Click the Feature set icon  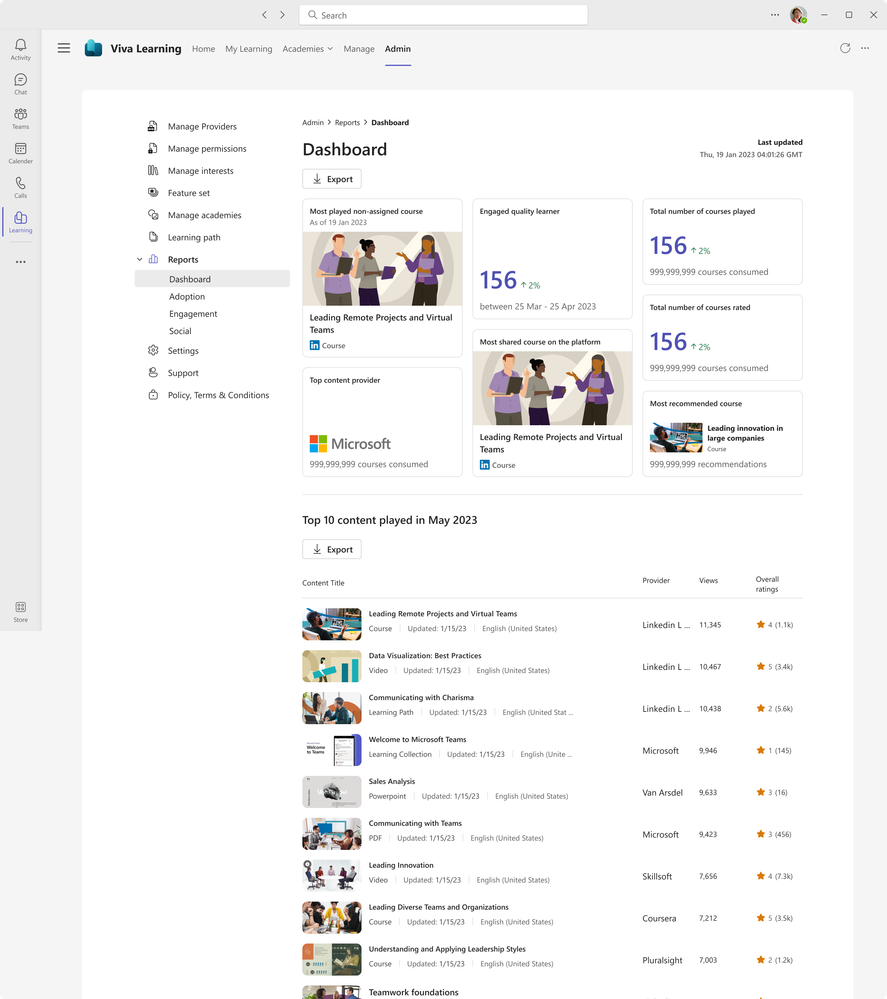point(153,192)
